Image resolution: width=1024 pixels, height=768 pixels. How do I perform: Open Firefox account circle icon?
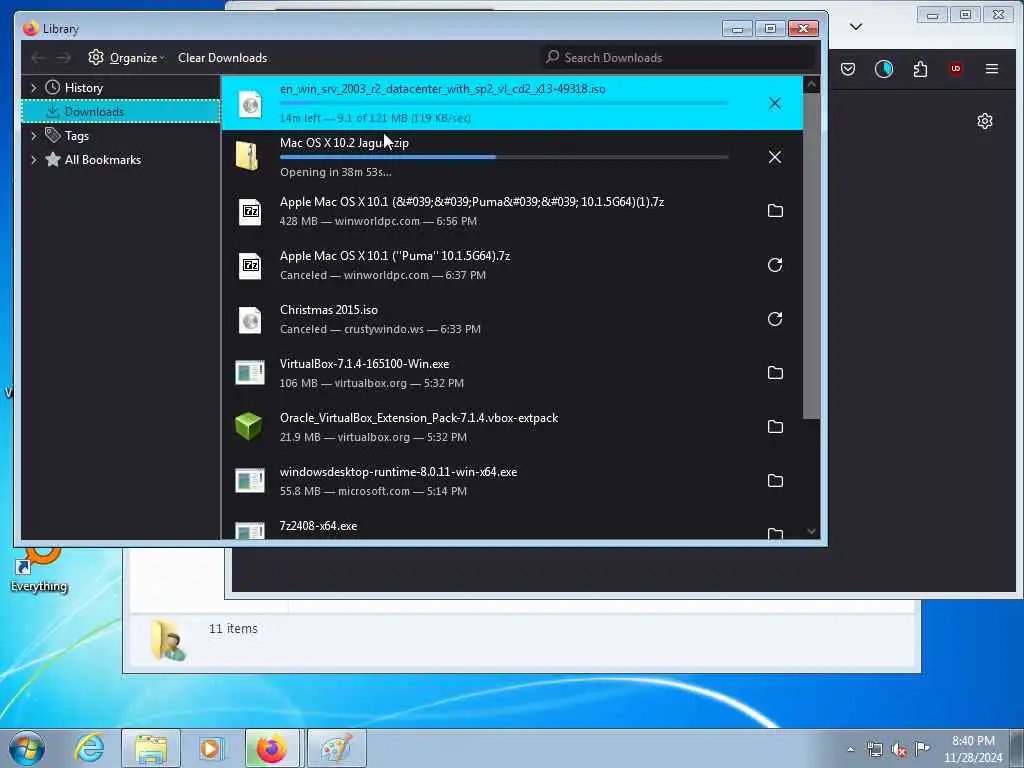(x=884, y=69)
